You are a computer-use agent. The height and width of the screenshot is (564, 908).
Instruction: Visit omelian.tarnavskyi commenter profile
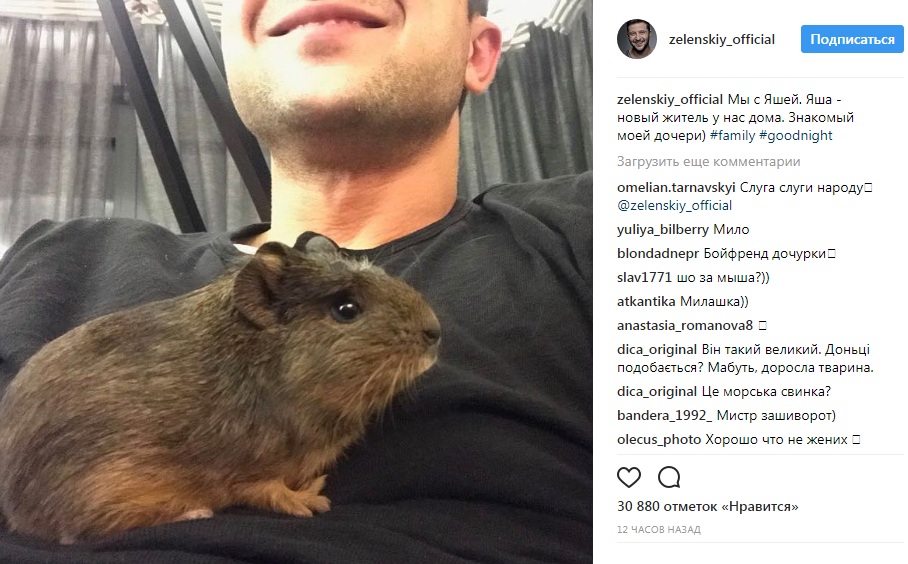676,188
